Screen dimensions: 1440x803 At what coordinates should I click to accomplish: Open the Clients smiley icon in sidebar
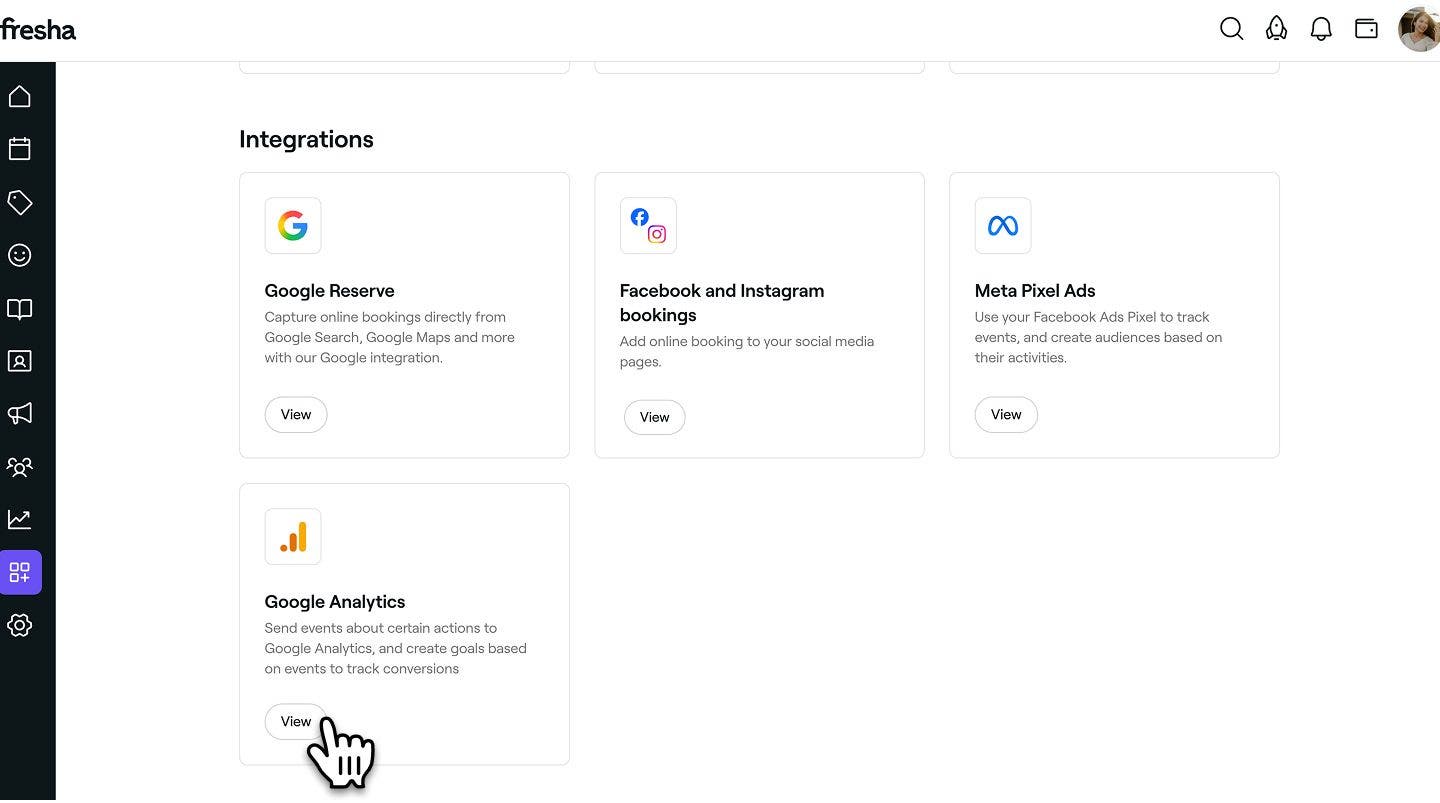20,255
